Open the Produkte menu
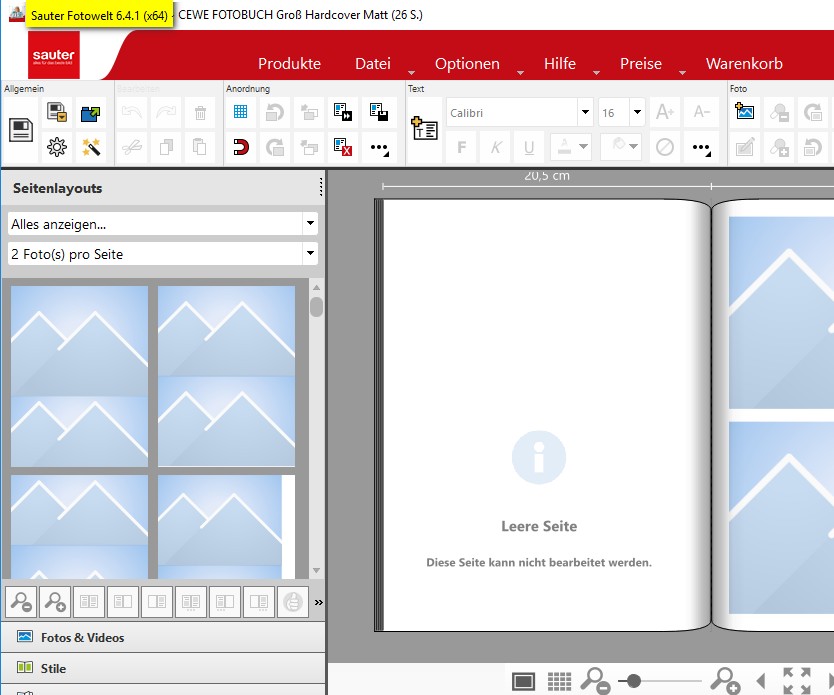834x695 pixels. [x=289, y=63]
